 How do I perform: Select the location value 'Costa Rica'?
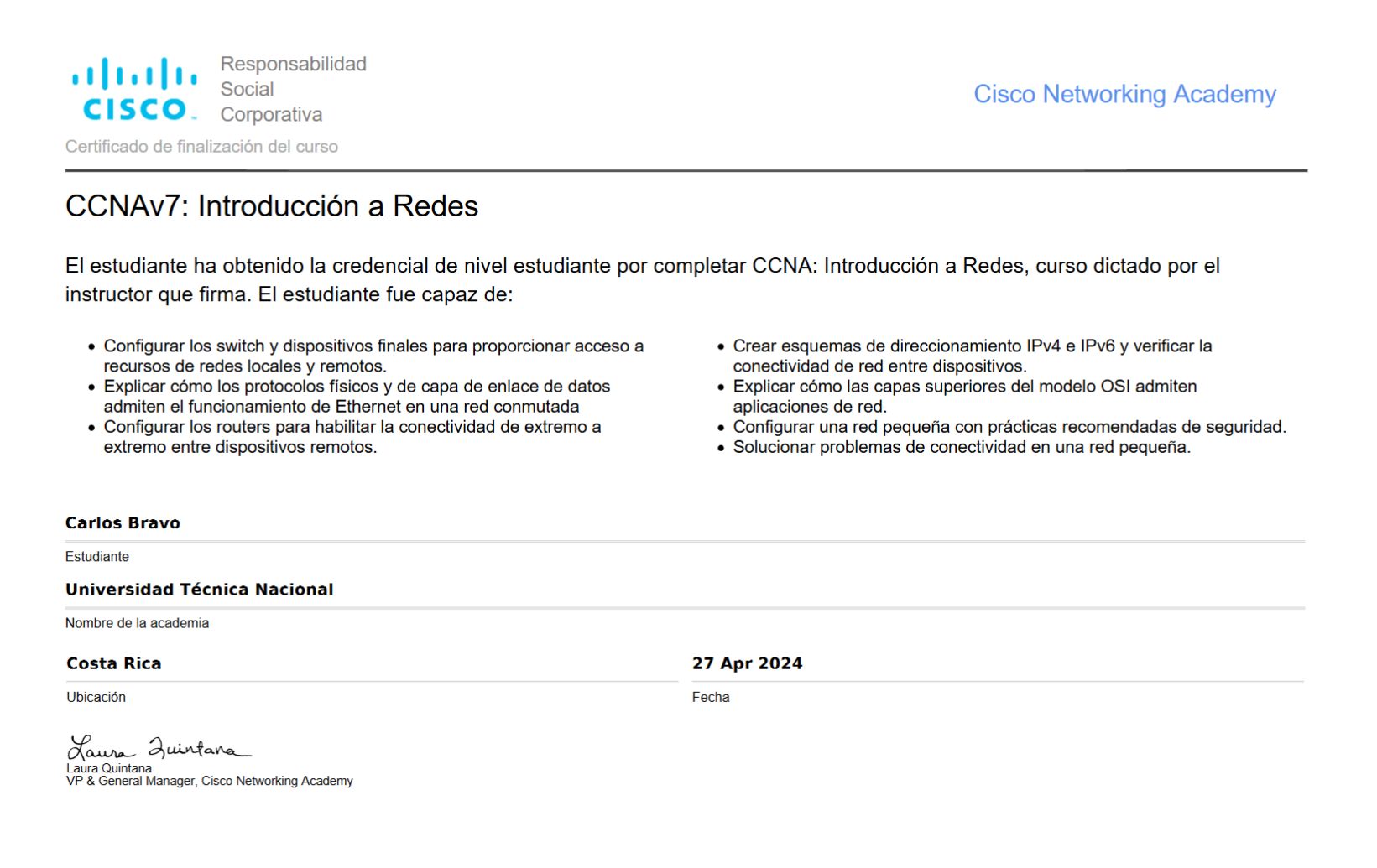pyautogui.click(x=114, y=663)
